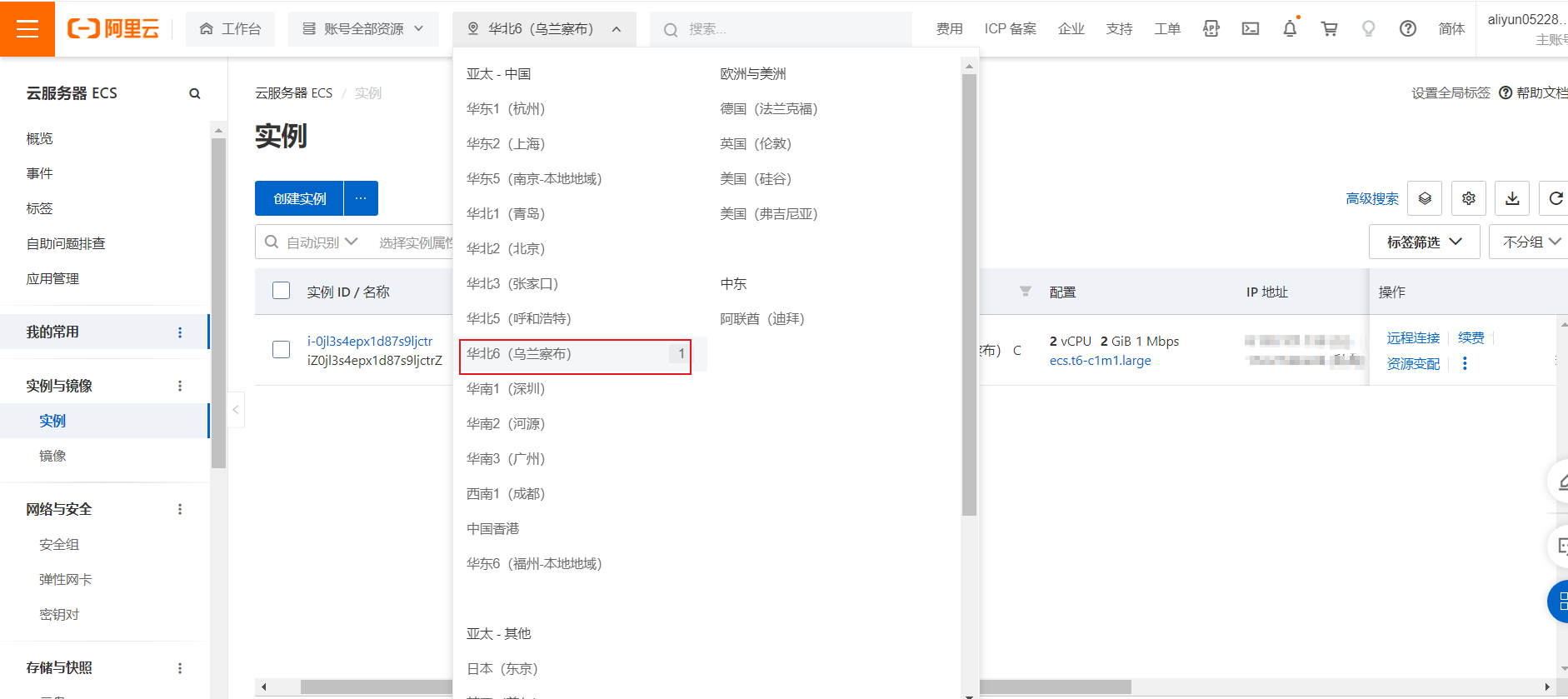
Task: Focus the top search field
Action: (x=781, y=29)
